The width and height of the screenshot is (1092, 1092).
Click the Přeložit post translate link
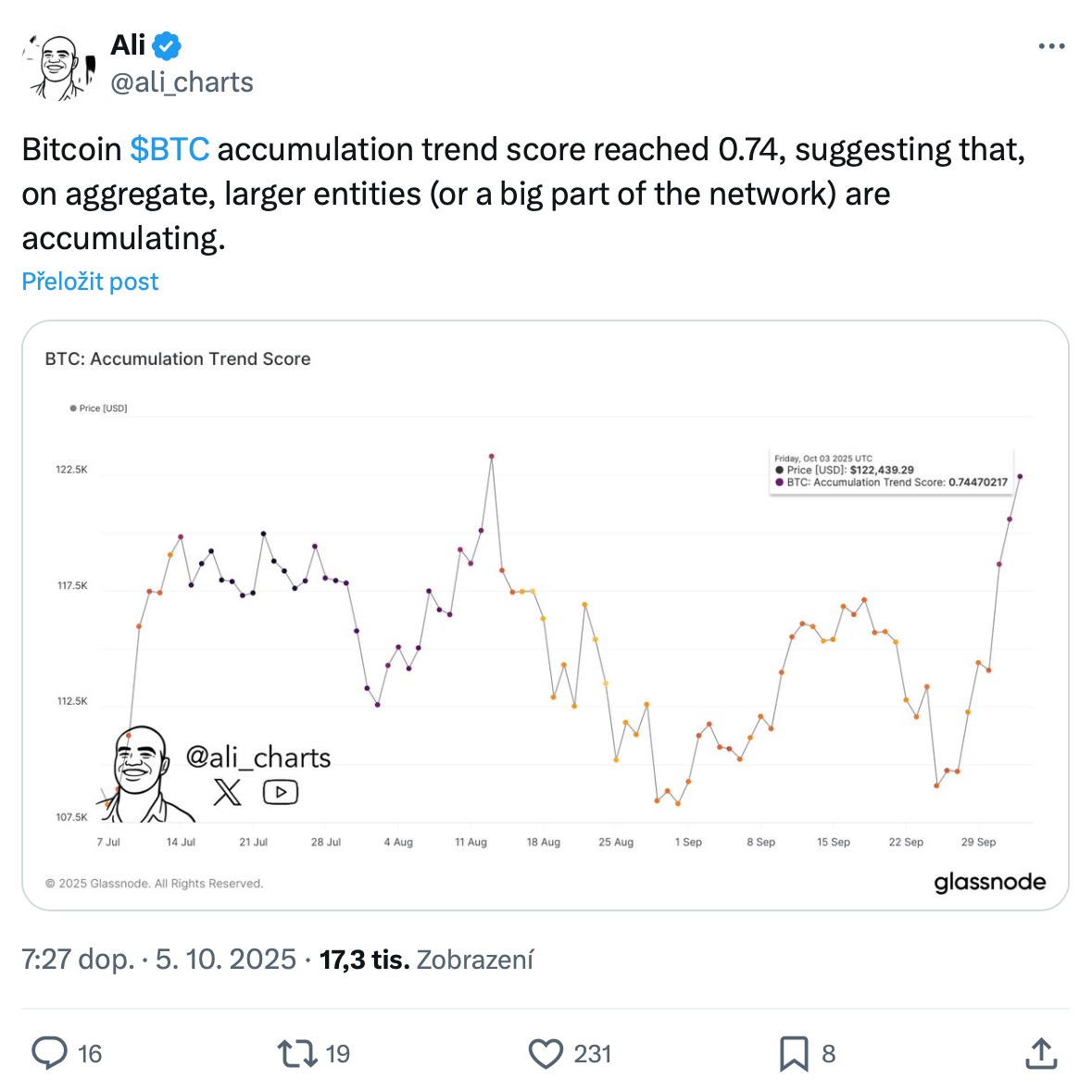[x=90, y=282]
